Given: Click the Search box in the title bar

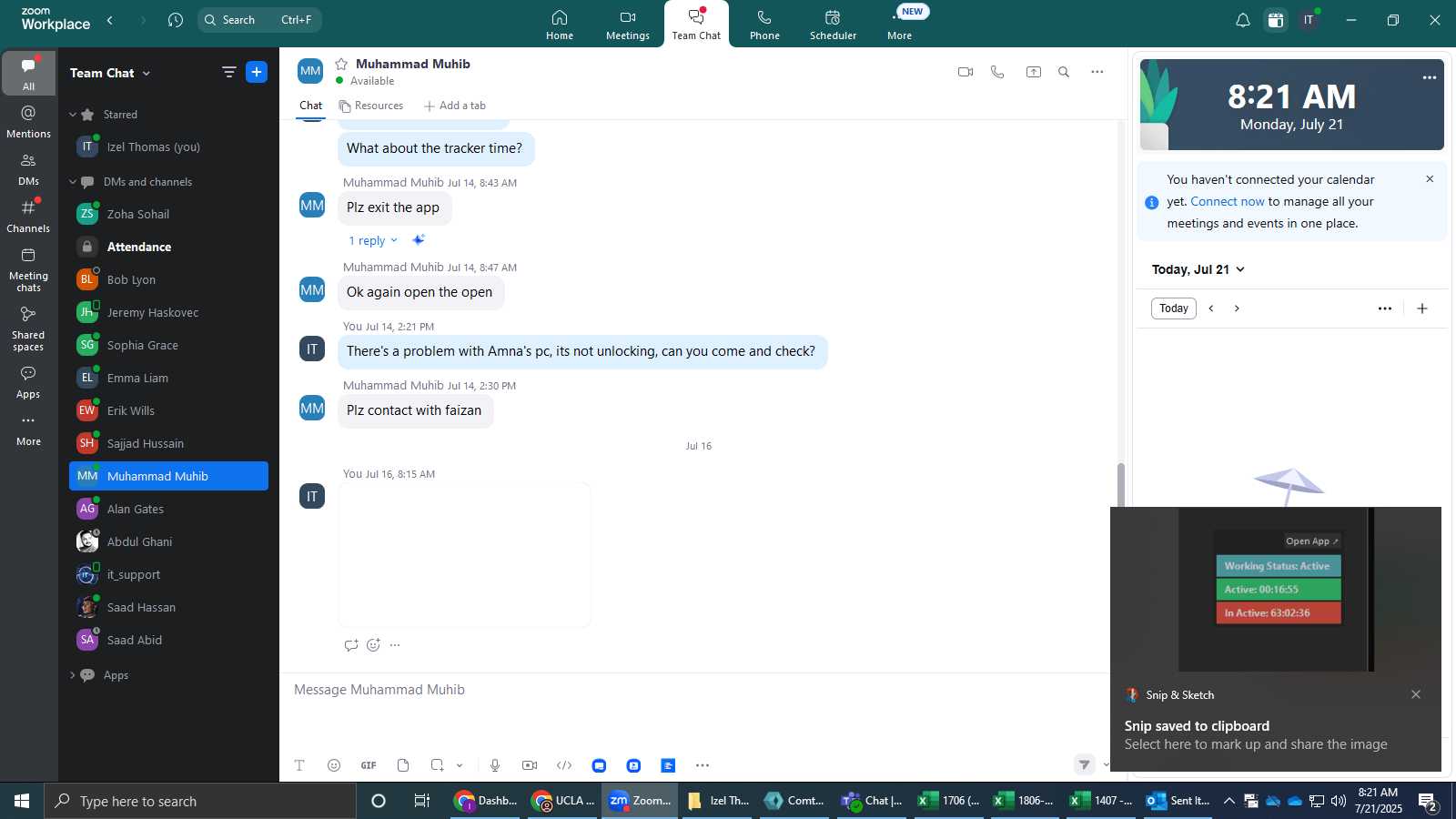Looking at the screenshot, I should pyautogui.click(x=259, y=20).
